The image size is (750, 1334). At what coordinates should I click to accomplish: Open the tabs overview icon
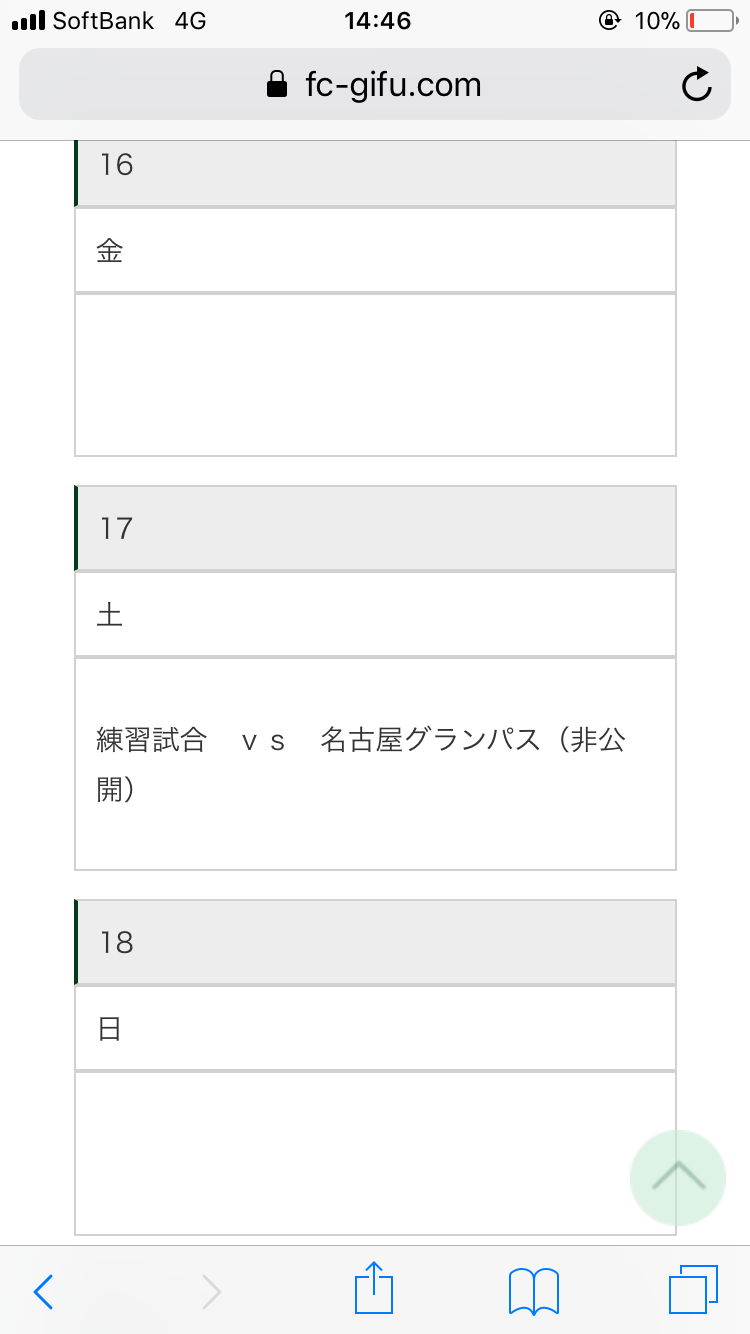point(693,1290)
